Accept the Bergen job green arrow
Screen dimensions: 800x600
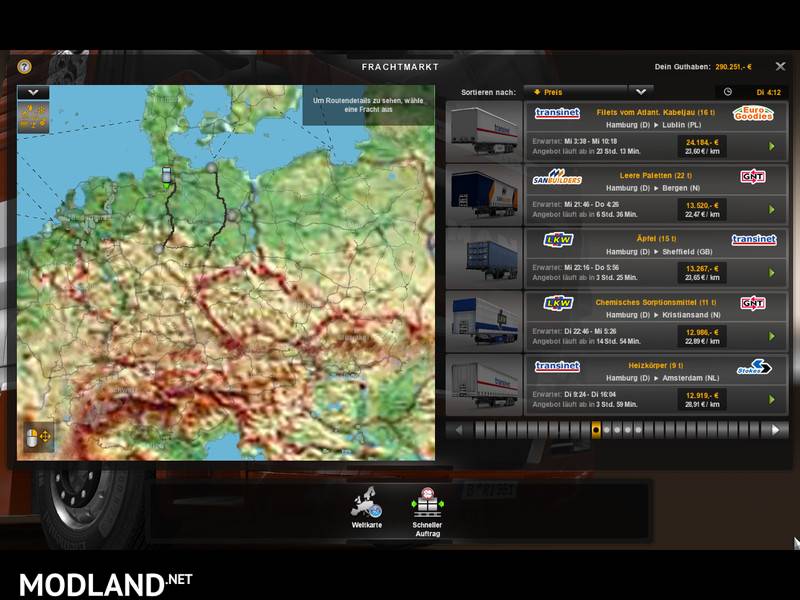click(771, 210)
